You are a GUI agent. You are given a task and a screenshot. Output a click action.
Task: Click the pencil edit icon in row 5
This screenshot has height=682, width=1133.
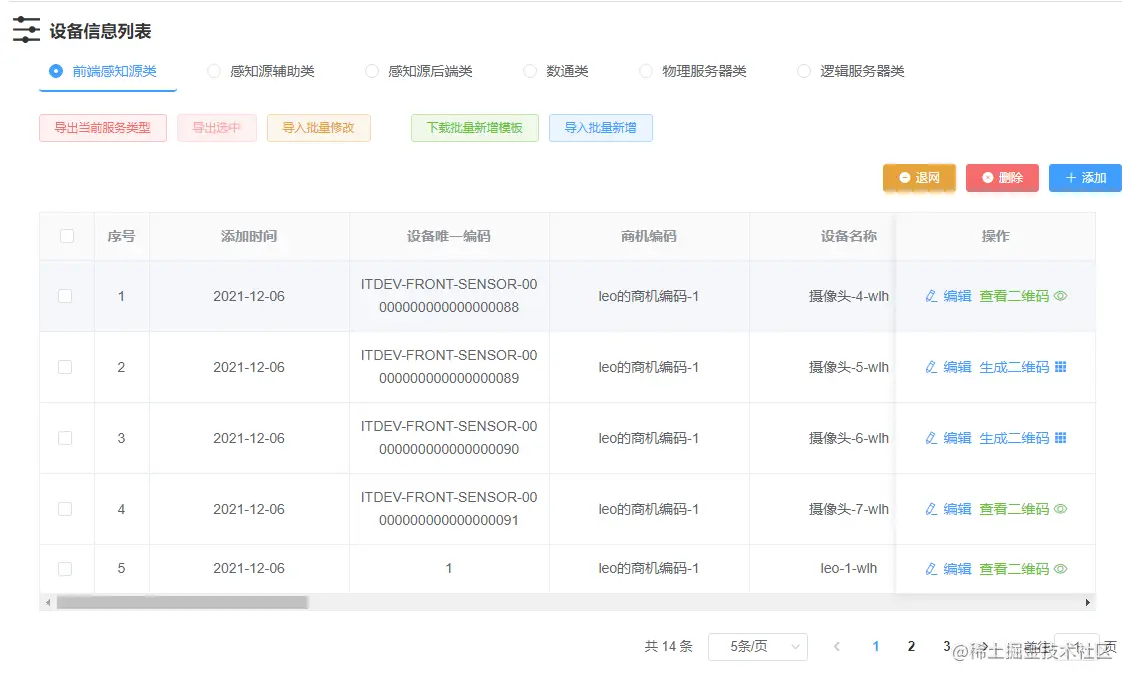click(x=931, y=569)
